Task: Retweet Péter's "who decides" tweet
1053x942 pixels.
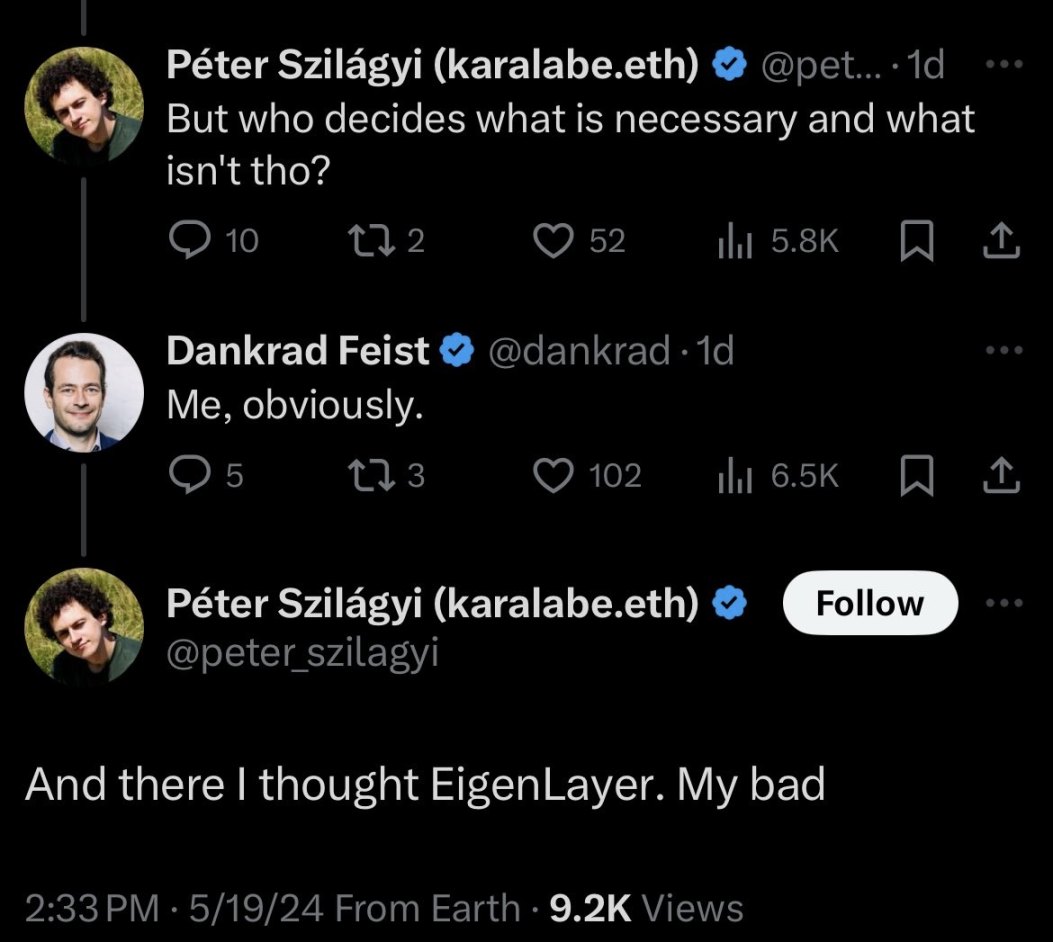Action: coord(361,241)
